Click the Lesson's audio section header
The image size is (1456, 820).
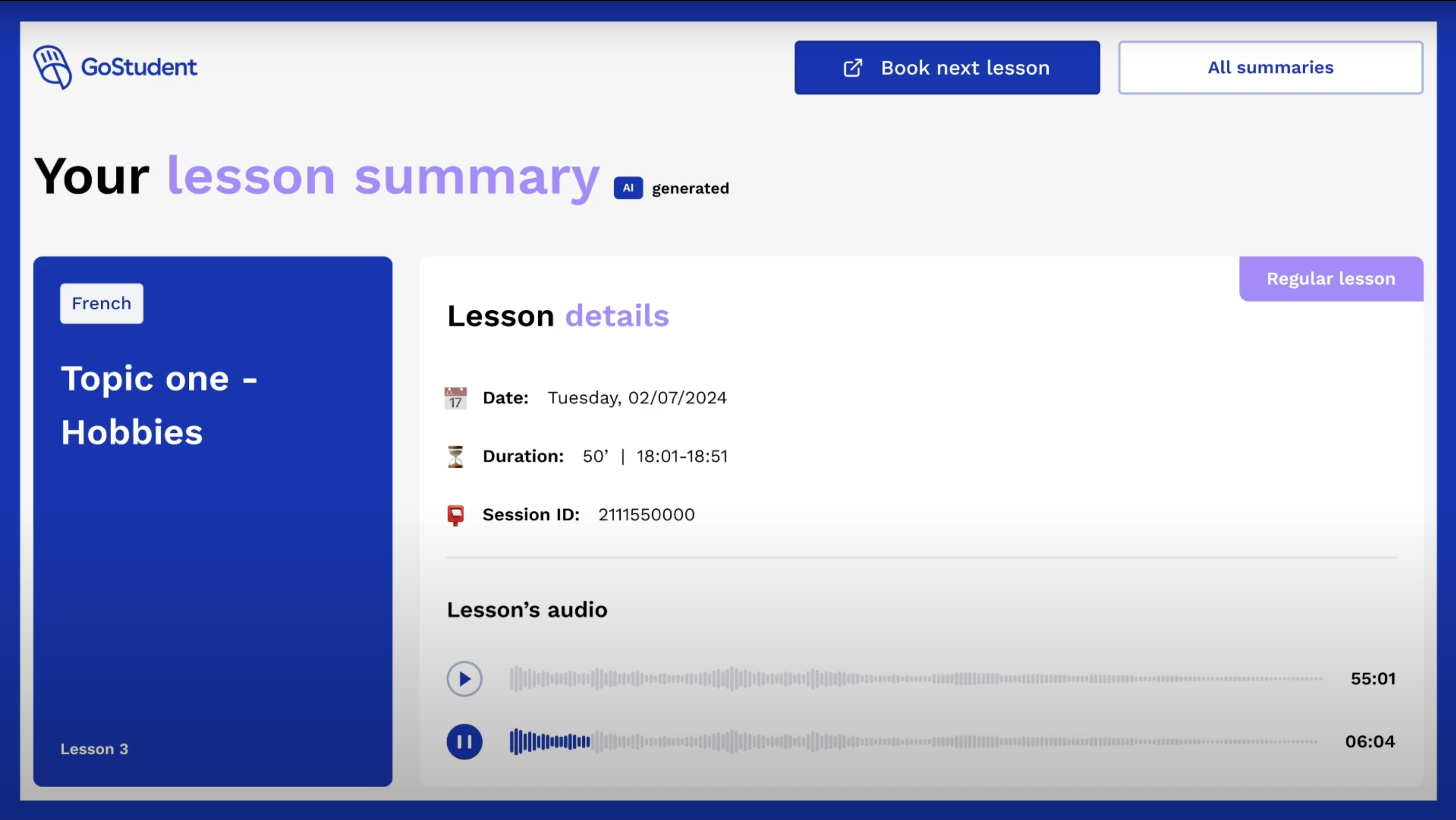(527, 609)
